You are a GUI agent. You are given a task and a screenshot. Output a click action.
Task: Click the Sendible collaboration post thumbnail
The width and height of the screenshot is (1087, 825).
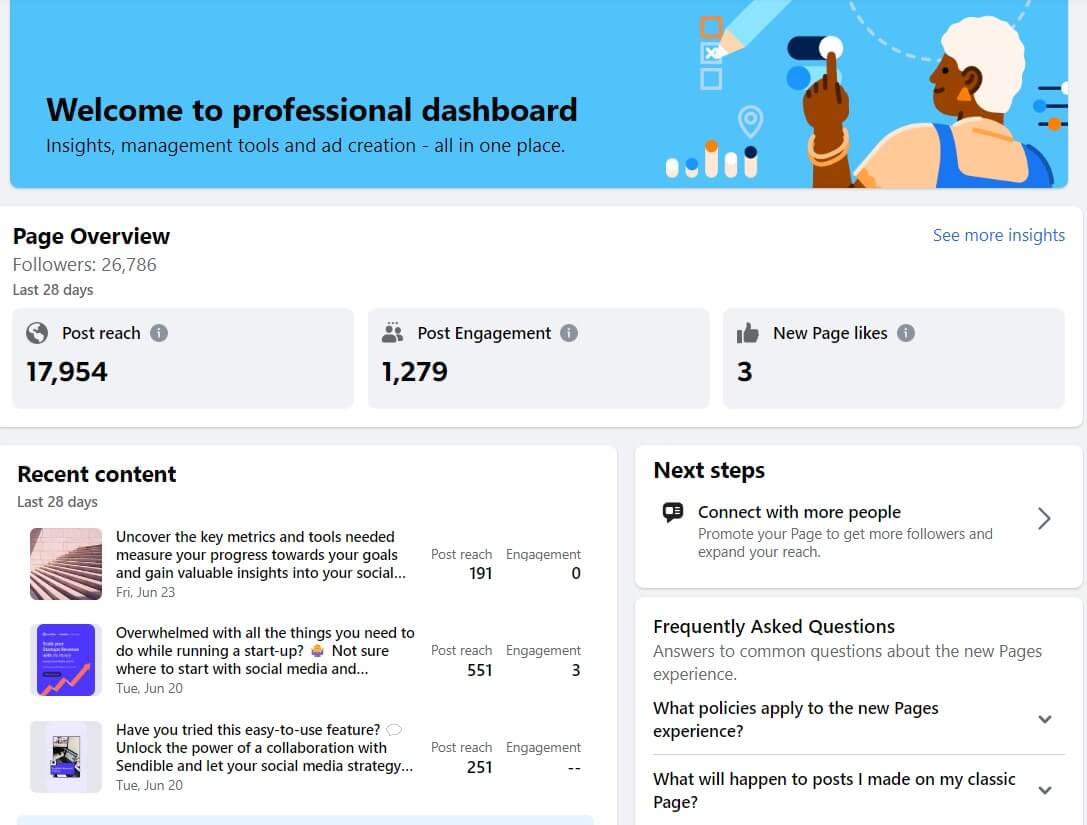tap(66, 757)
